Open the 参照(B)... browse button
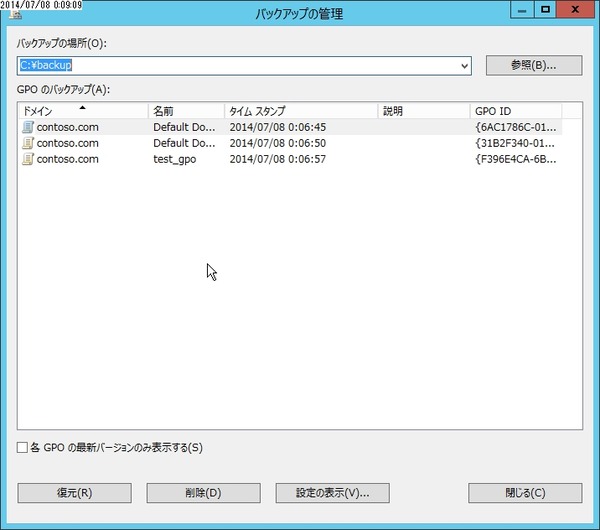Image resolution: width=600 pixels, height=530 pixels. click(534, 65)
